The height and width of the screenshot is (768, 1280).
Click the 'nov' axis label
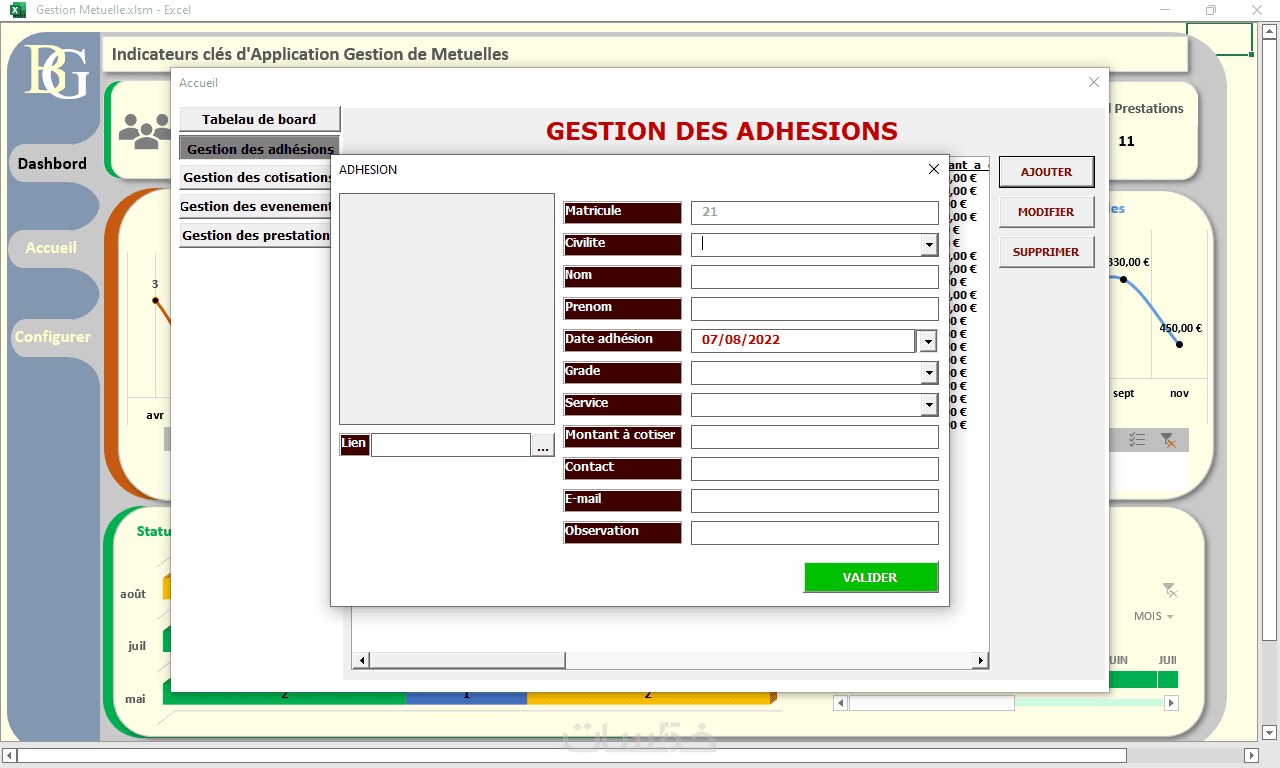click(1180, 393)
